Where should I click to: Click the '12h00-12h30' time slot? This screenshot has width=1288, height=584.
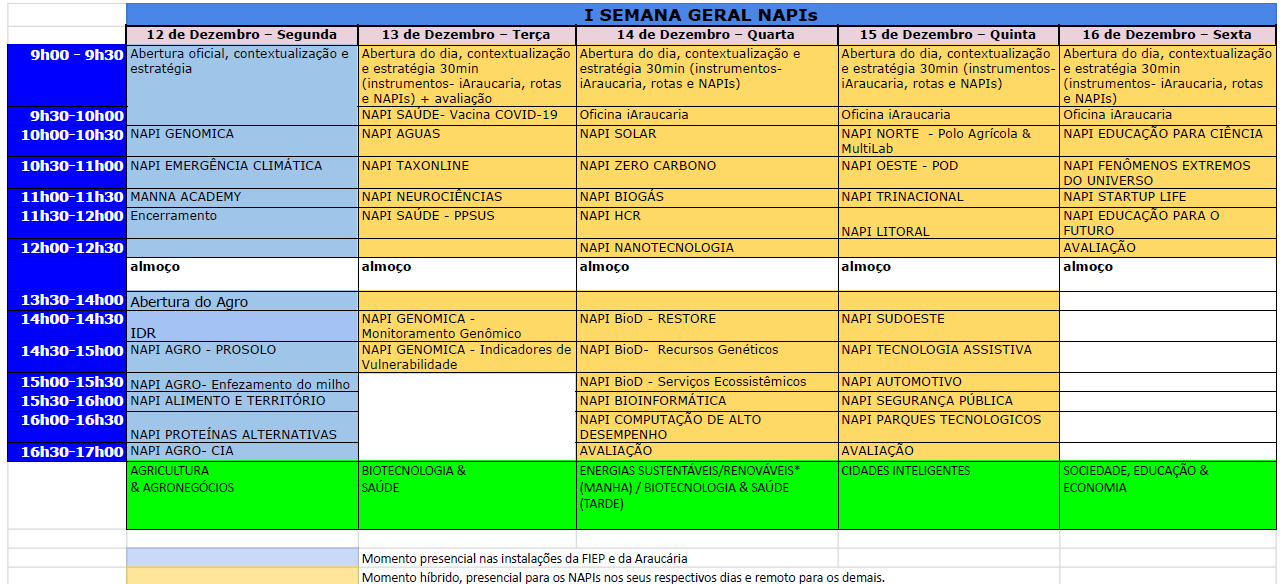click(x=66, y=248)
